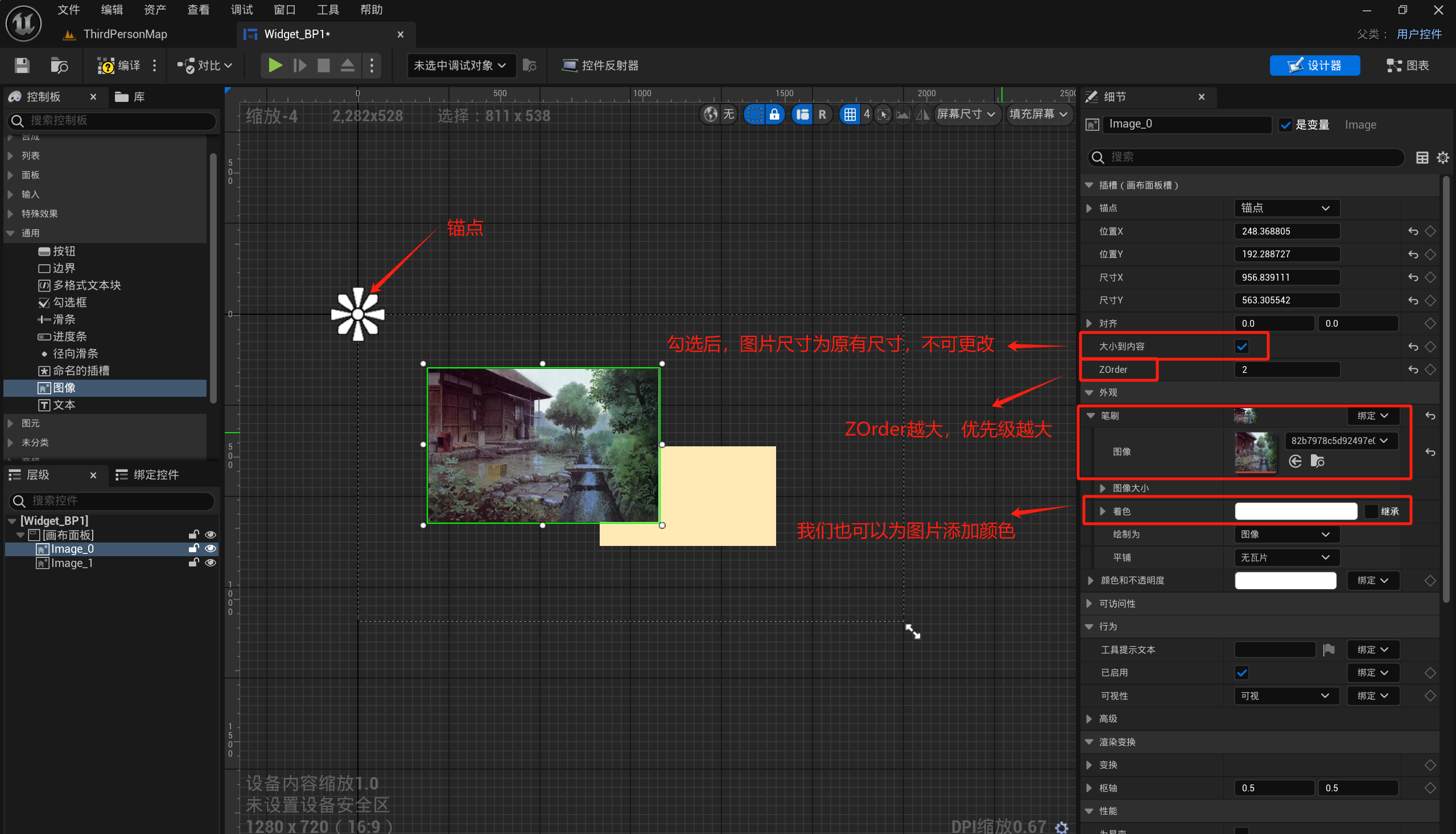Screen dimensions: 1456x834
Task: Hide Image_0 with its eye icon
Action: click(211, 549)
